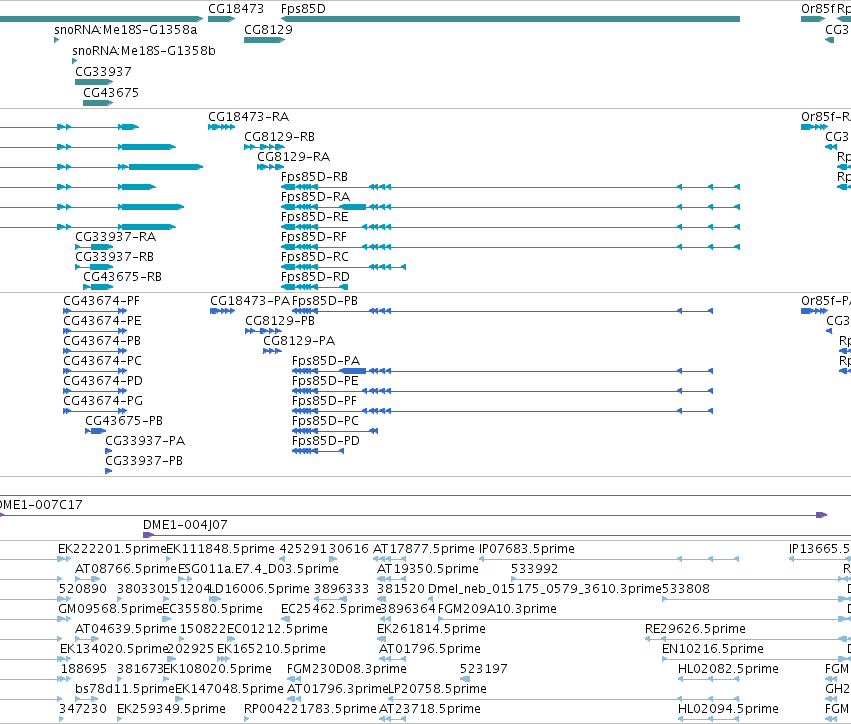
Task: Click EST ESG011a.E7.4_D03.5prime
Action: [258, 569]
